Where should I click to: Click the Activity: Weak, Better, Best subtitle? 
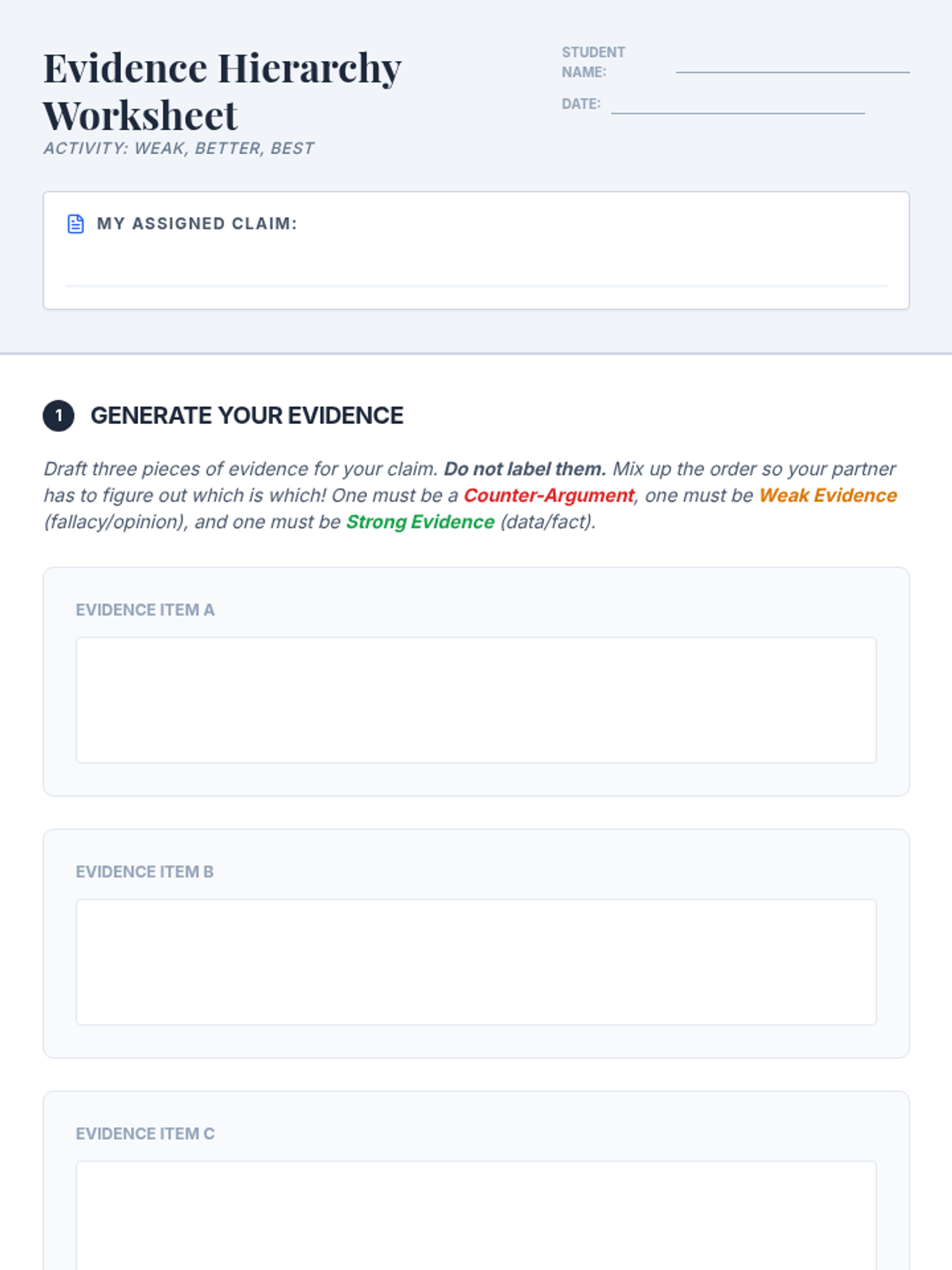178,148
